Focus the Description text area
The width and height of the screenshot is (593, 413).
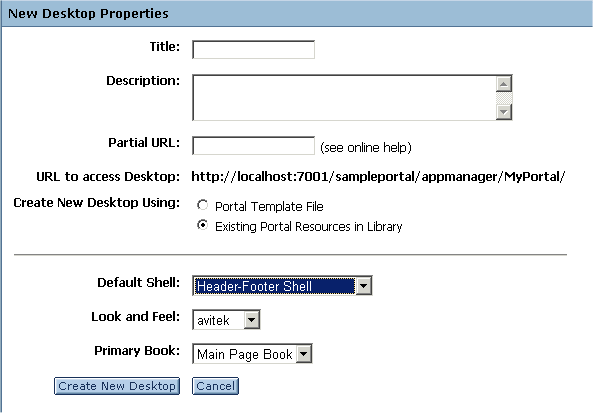click(x=344, y=98)
